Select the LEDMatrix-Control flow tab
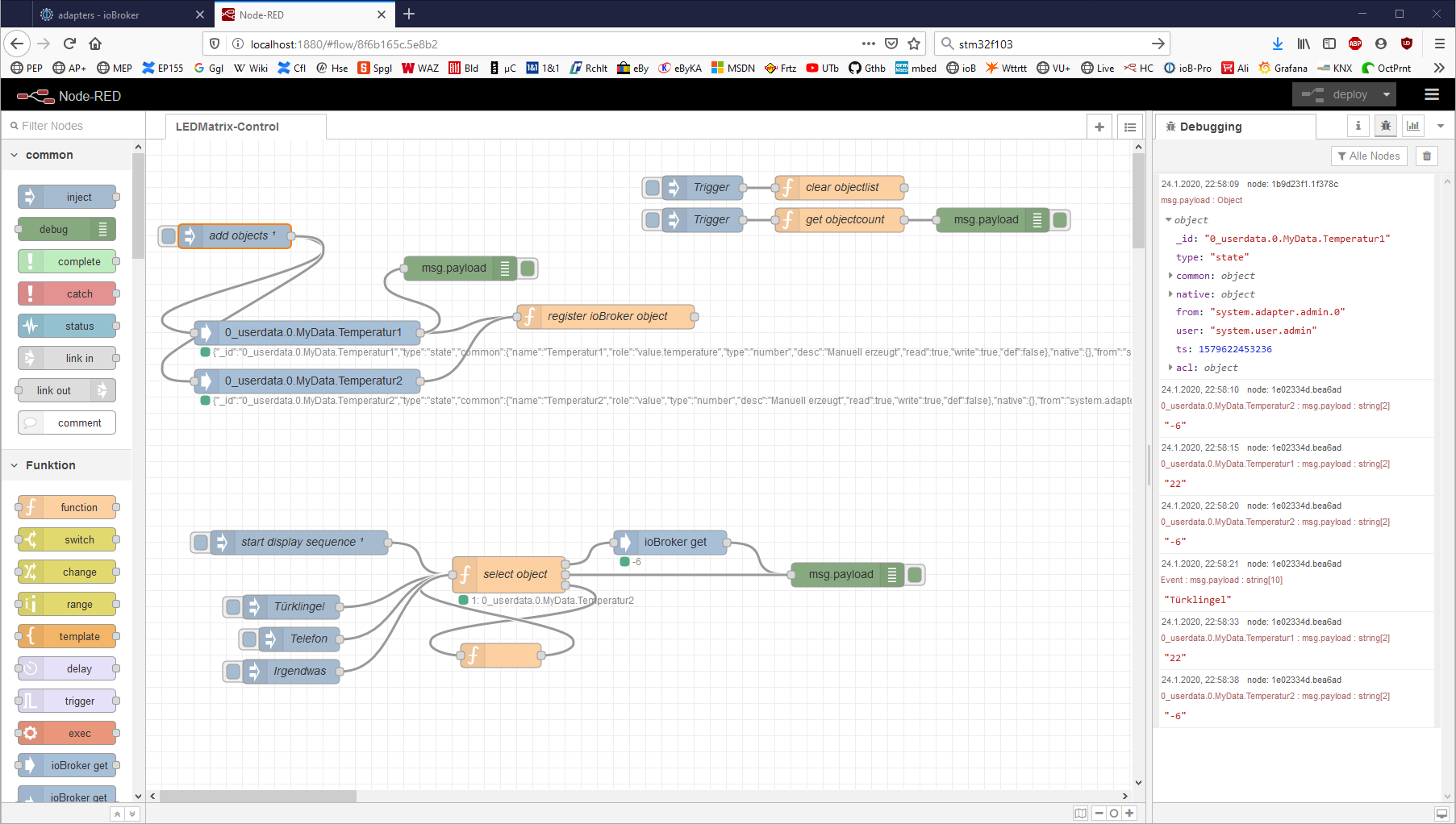The image size is (1456, 824). click(227, 127)
